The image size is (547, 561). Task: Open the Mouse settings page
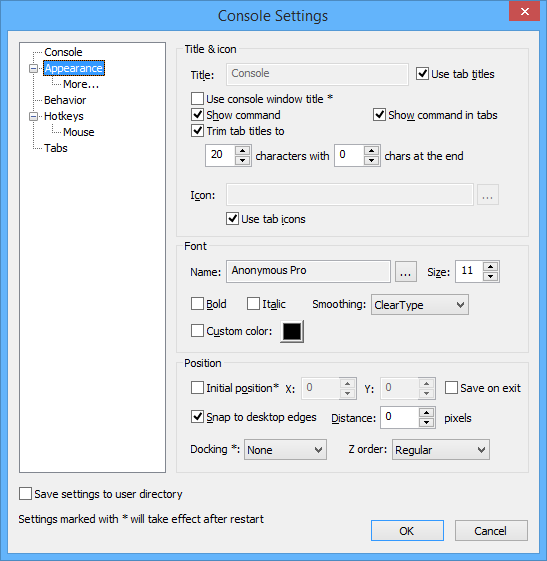tap(79, 132)
